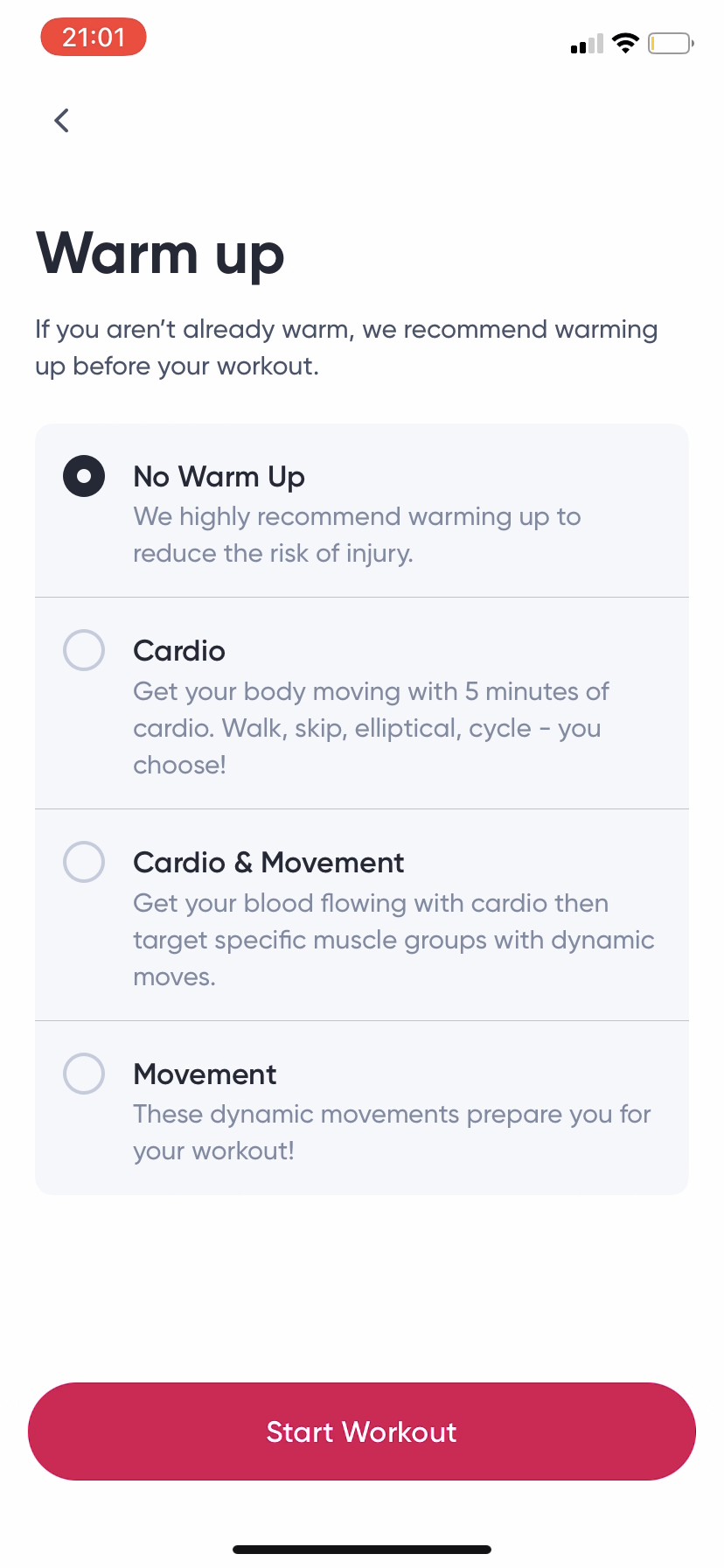Tap the Start Workout button
This screenshot has height=1568, width=724.
click(361, 1431)
